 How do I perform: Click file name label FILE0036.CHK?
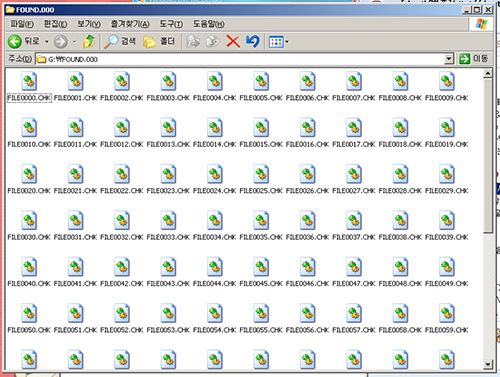(307, 237)
